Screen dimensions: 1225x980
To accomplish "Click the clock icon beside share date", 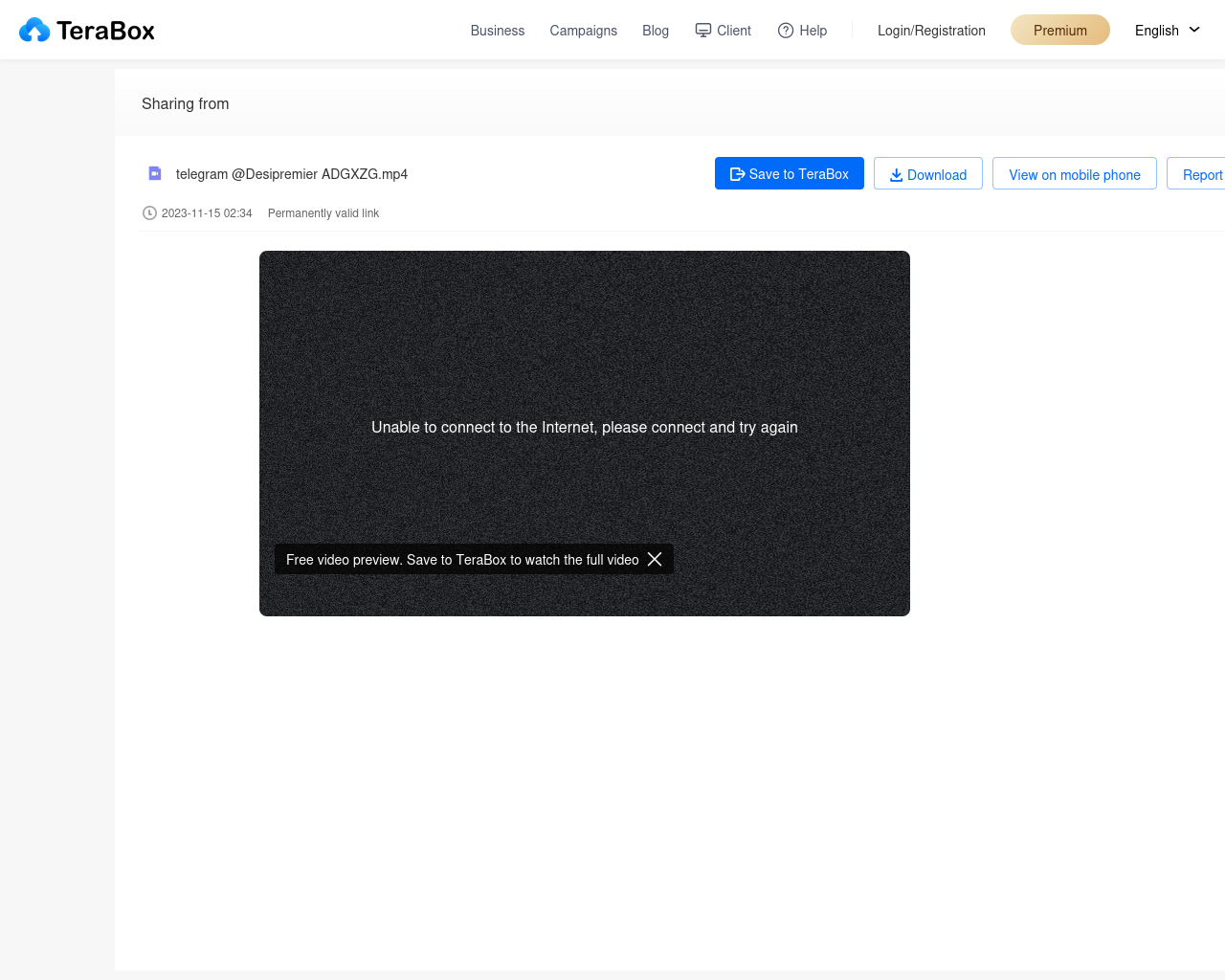I will coord(149,213).
